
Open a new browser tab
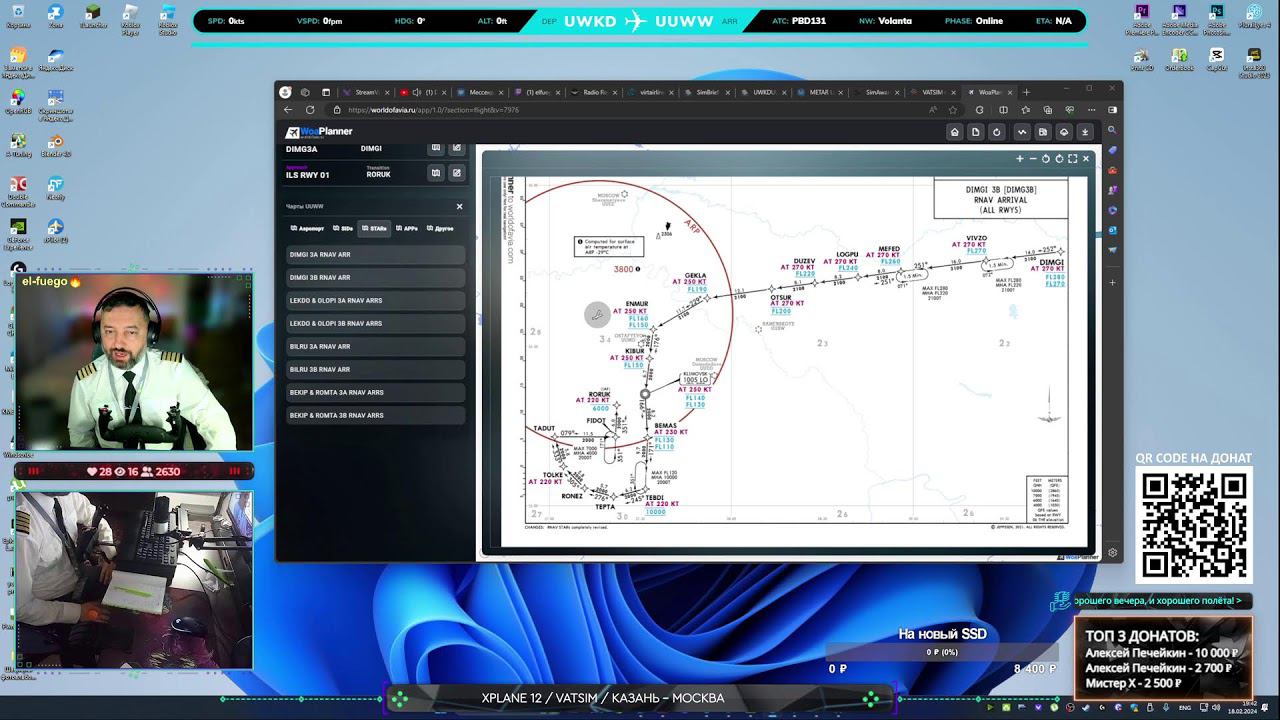coord(1026,92)
